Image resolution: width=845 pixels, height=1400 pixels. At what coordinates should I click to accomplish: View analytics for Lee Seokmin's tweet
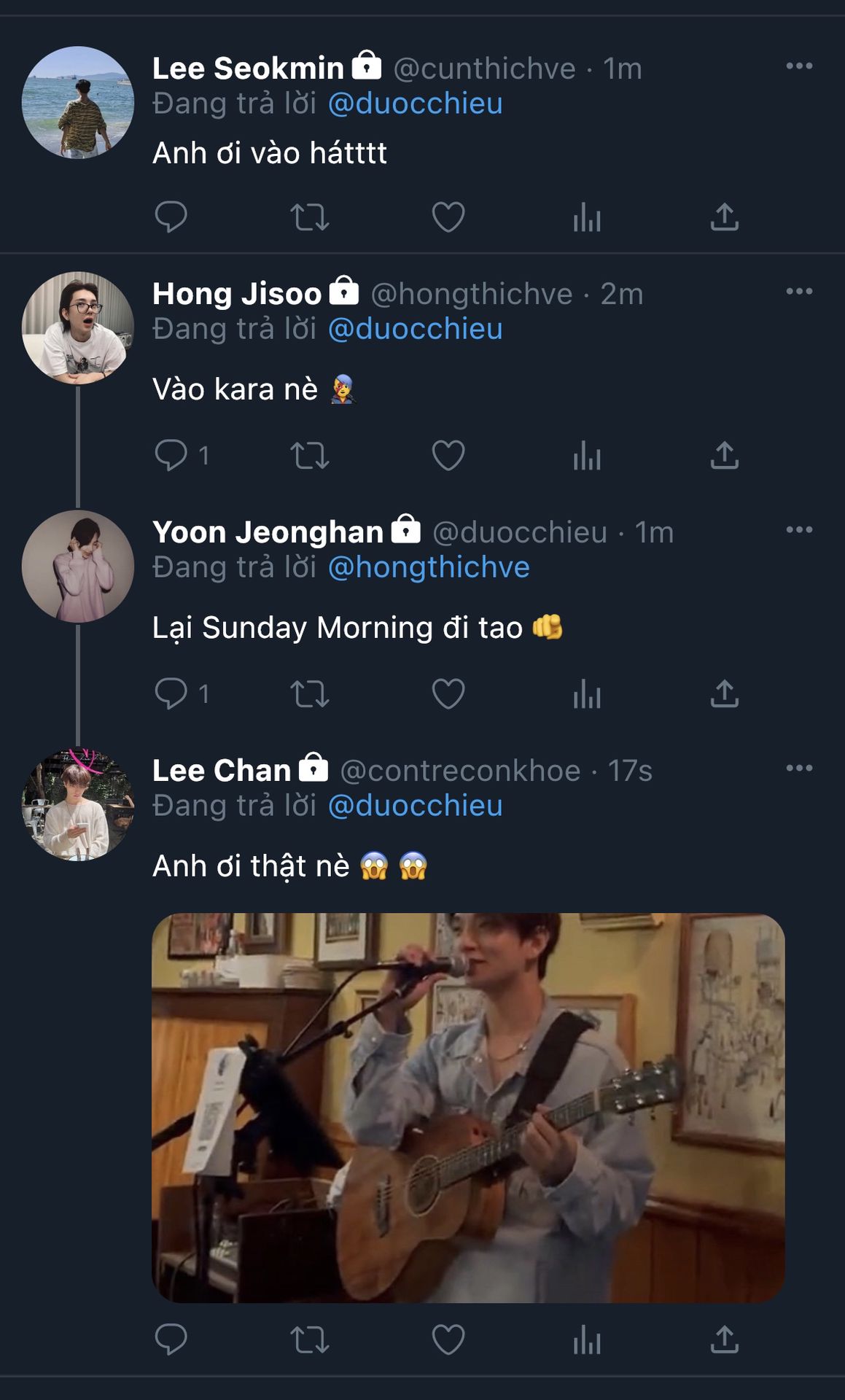pos(587,217)
